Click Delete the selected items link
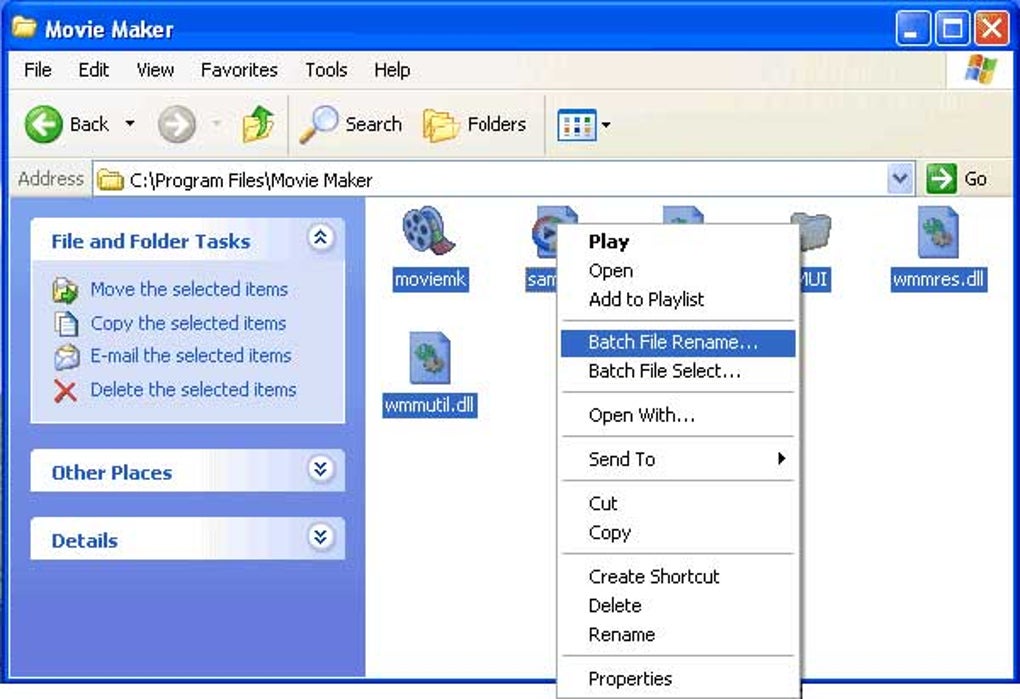This screenshot has height=699, width=1020. point(193,389)
